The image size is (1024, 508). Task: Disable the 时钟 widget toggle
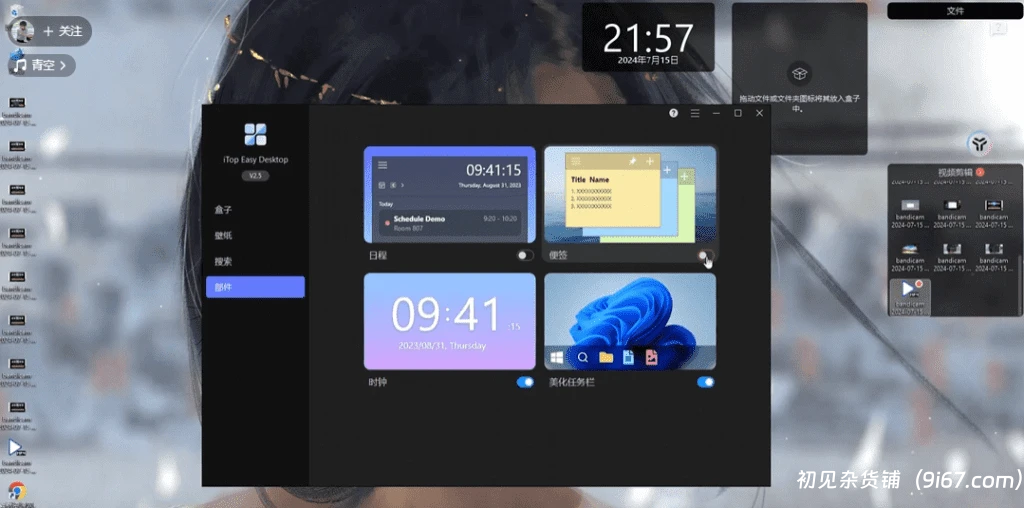[x=525, y=382]
